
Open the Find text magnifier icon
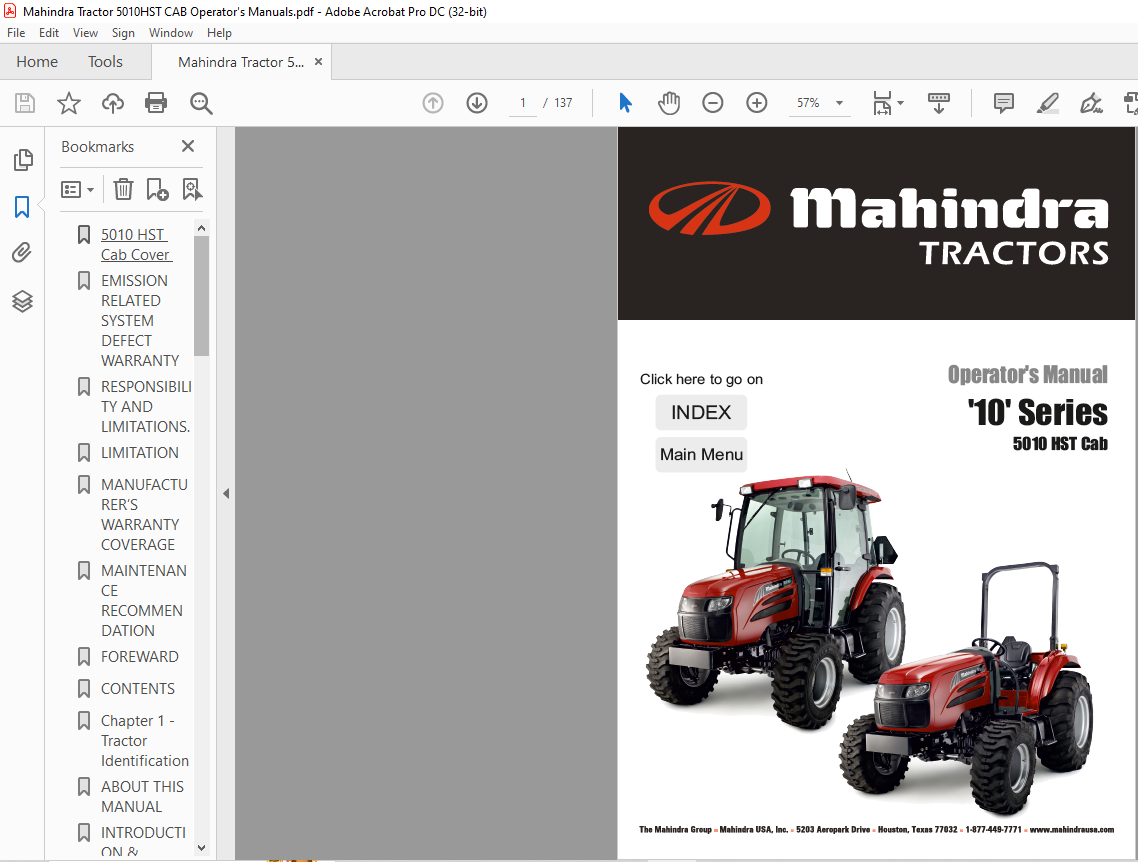pyautogui.click(x=201, y=103)
